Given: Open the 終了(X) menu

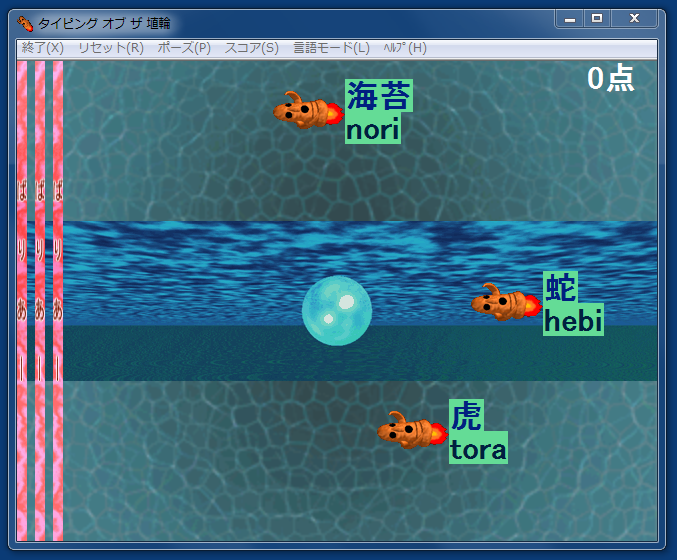Looking at the screenshot, I should tap(42, 47).
